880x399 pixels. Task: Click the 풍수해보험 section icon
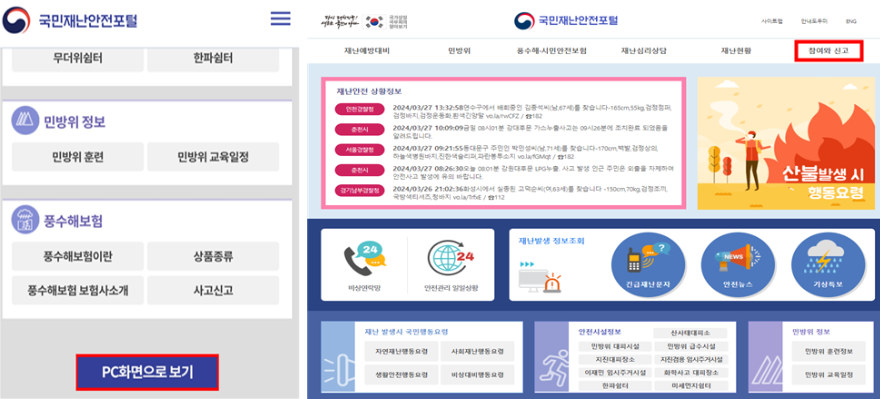pos(25,219)
